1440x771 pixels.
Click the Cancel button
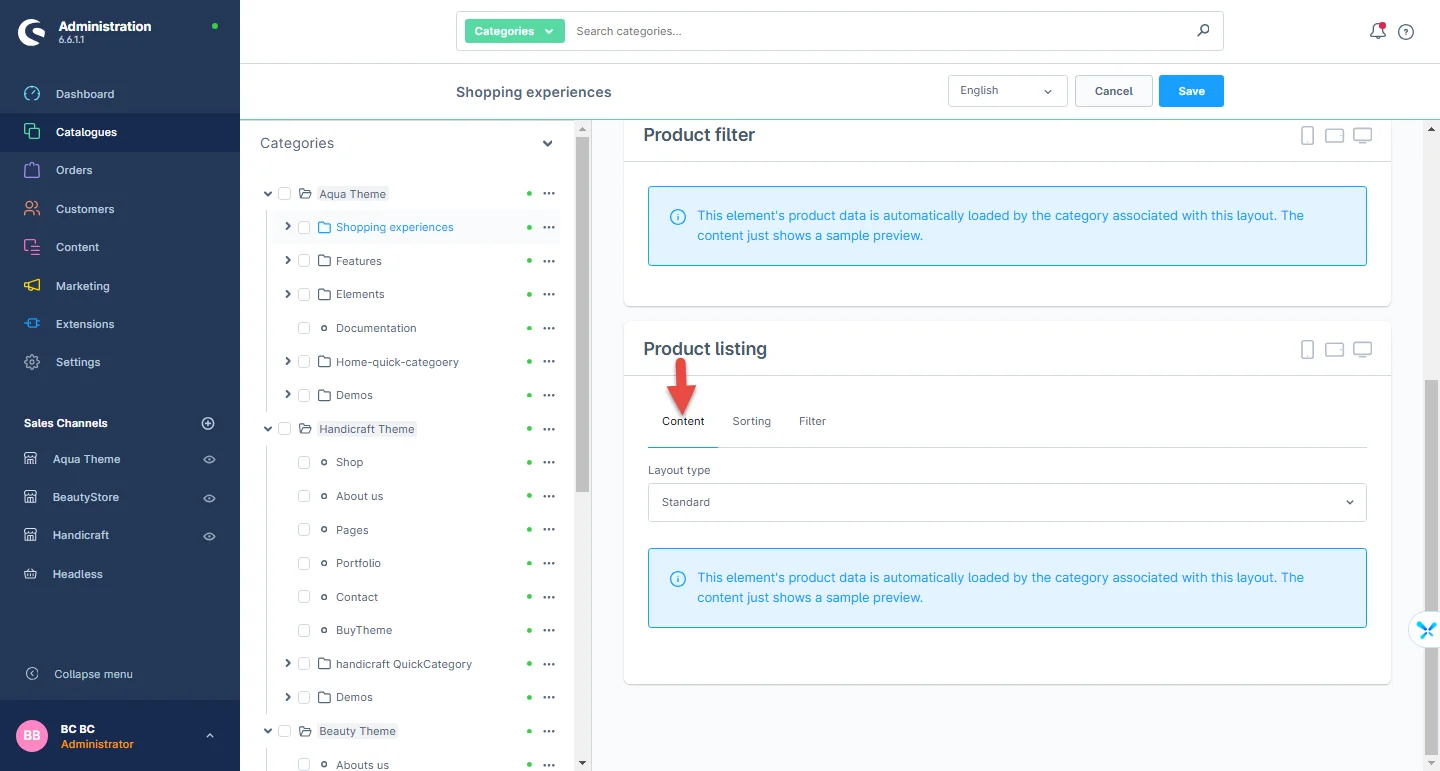(x=1113, y=91)
